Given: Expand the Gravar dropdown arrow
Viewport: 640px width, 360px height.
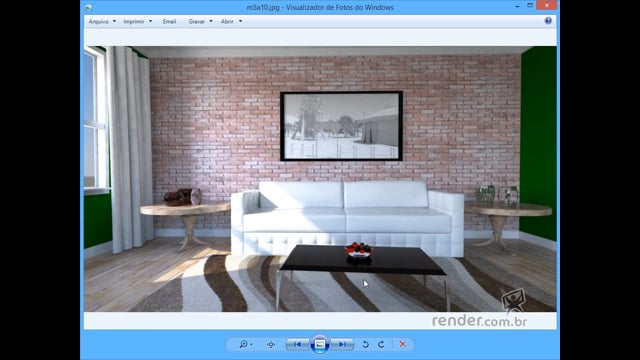Looking at the screenshot, I should tap(211, 21).
